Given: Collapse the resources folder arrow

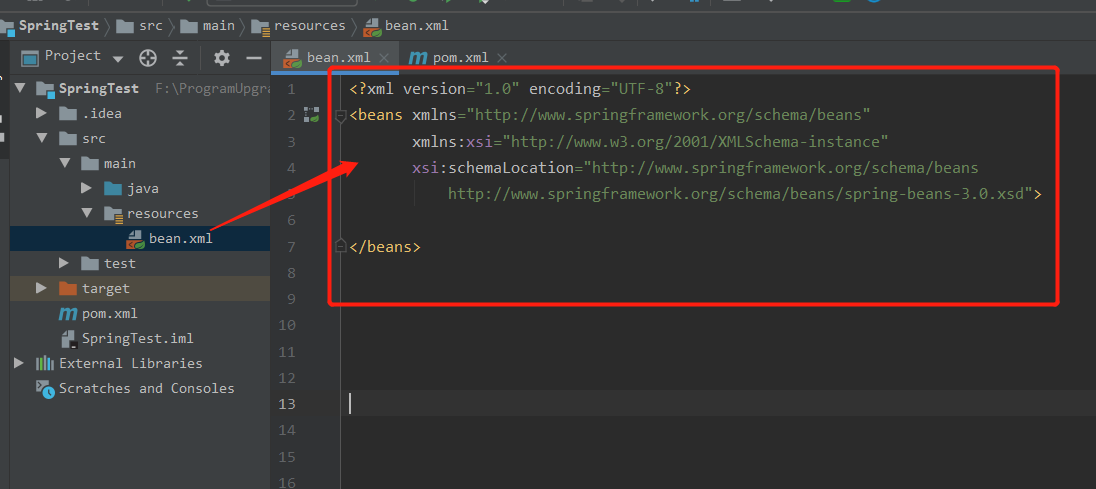Looking at the screenshot, I should [x=87, y=213].
